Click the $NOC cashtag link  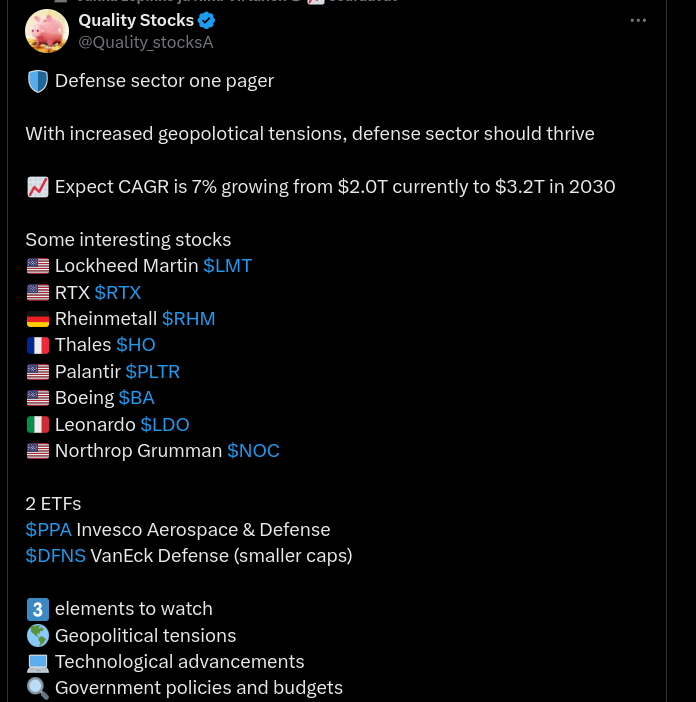[253, 451]
